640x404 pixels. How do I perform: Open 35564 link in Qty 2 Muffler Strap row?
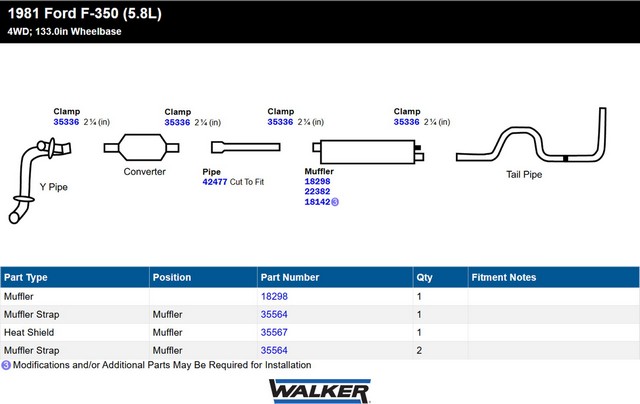tap(274, 351)
